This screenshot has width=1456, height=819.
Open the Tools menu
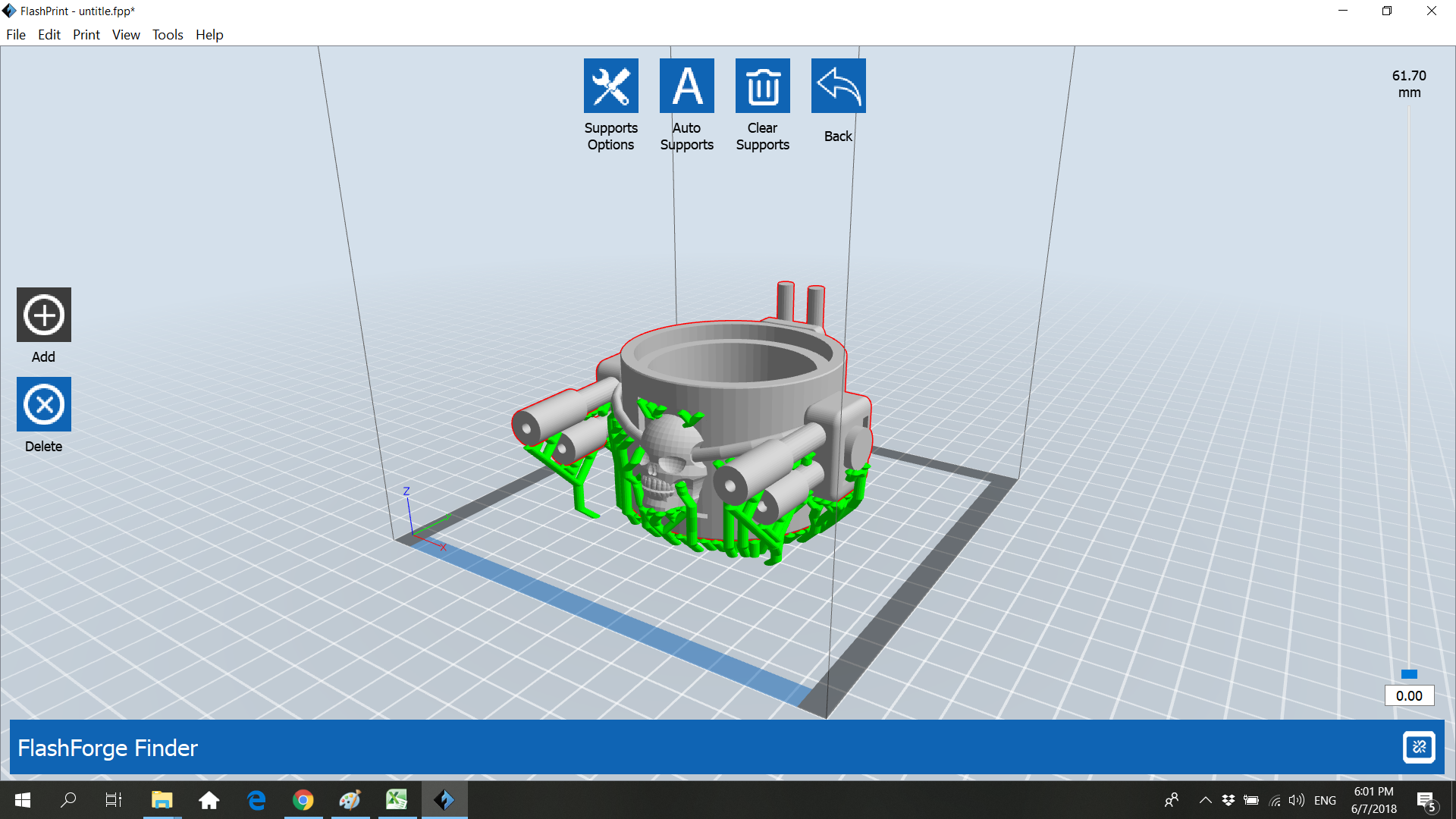point(168,35)
